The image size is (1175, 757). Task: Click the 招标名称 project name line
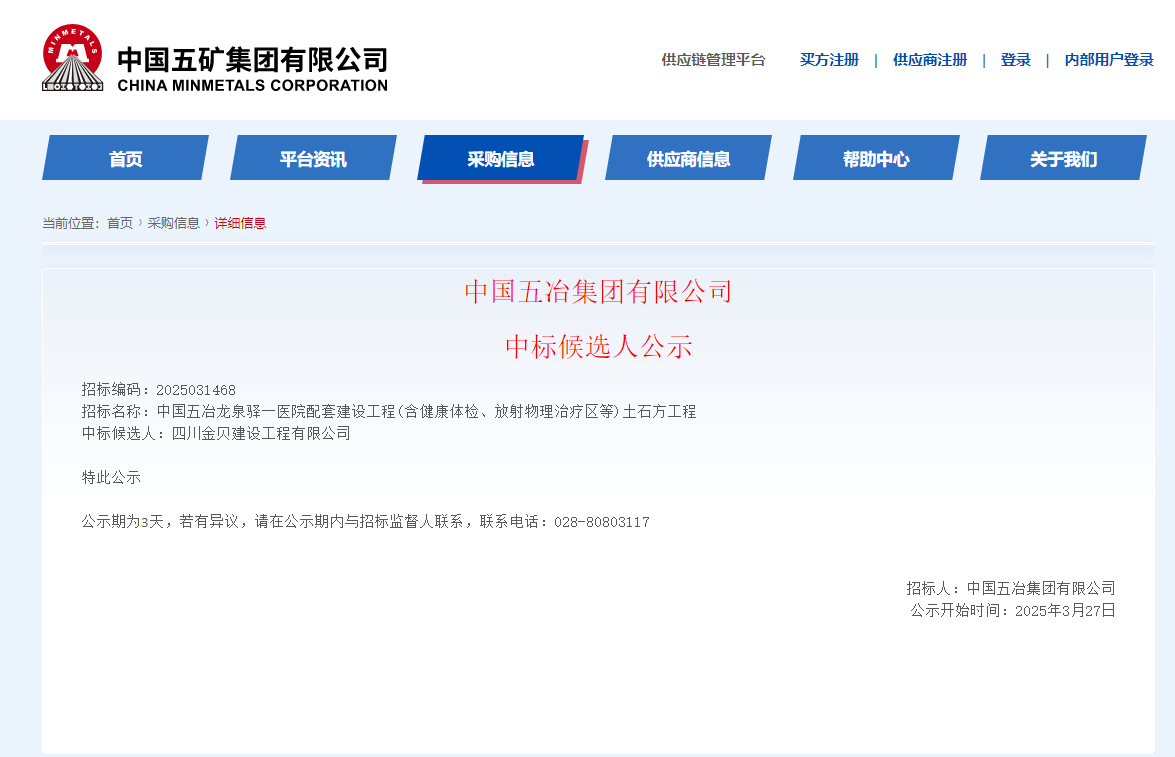tap(389, 411)
